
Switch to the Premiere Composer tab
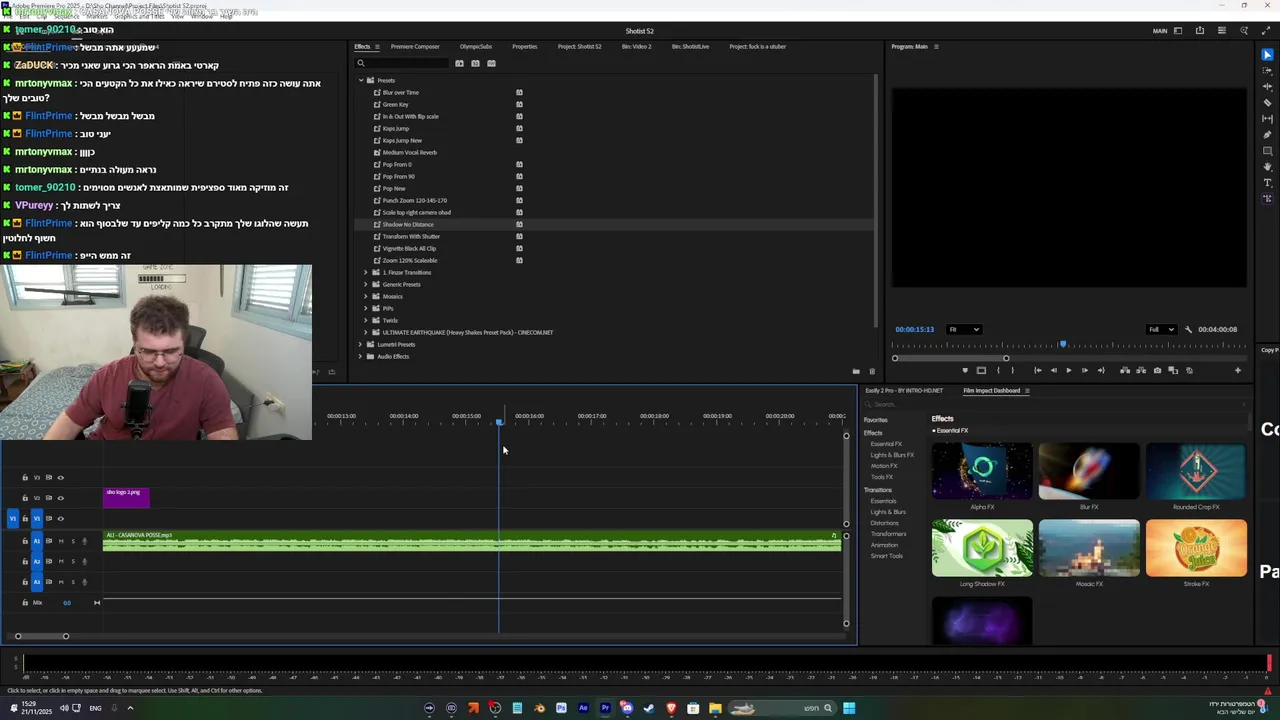(415, 46)
